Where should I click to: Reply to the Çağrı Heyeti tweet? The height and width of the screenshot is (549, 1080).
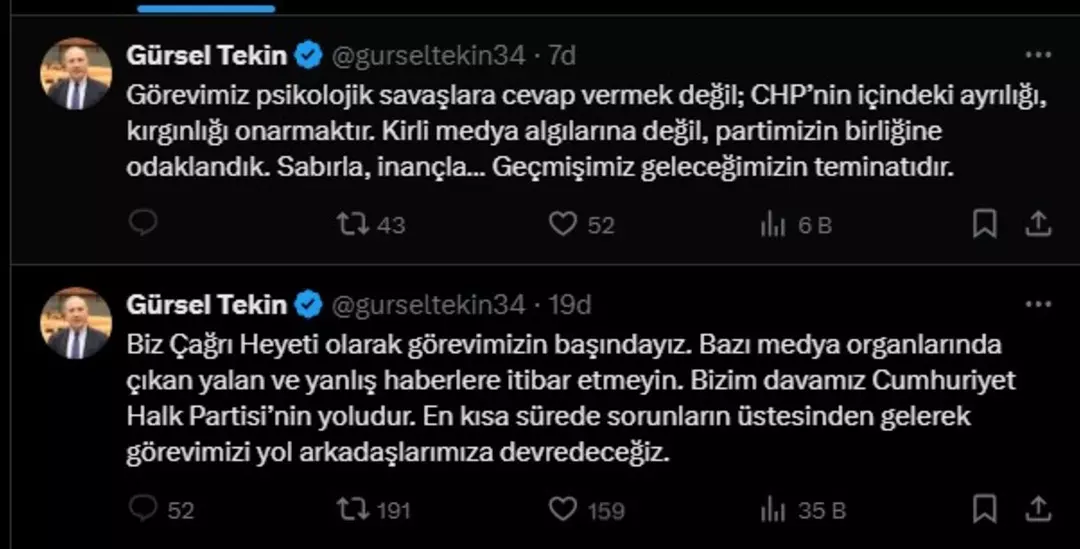pyautogui.click(x=144, y=509)
